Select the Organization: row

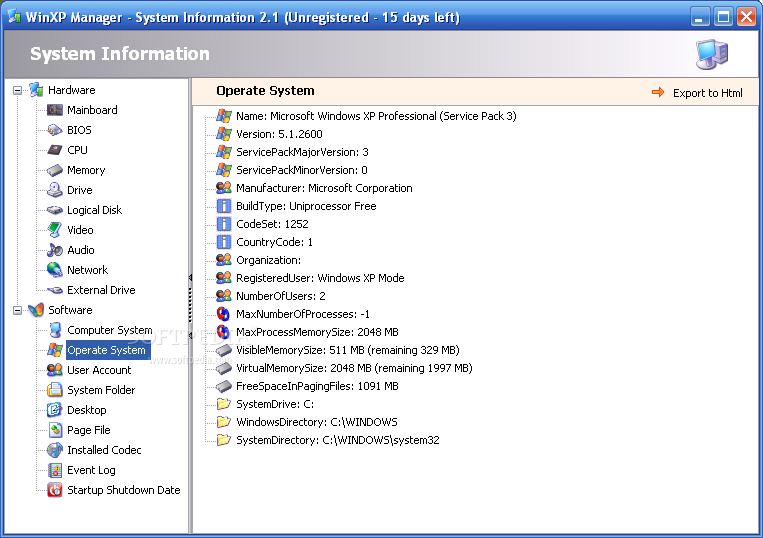point(268,260)
